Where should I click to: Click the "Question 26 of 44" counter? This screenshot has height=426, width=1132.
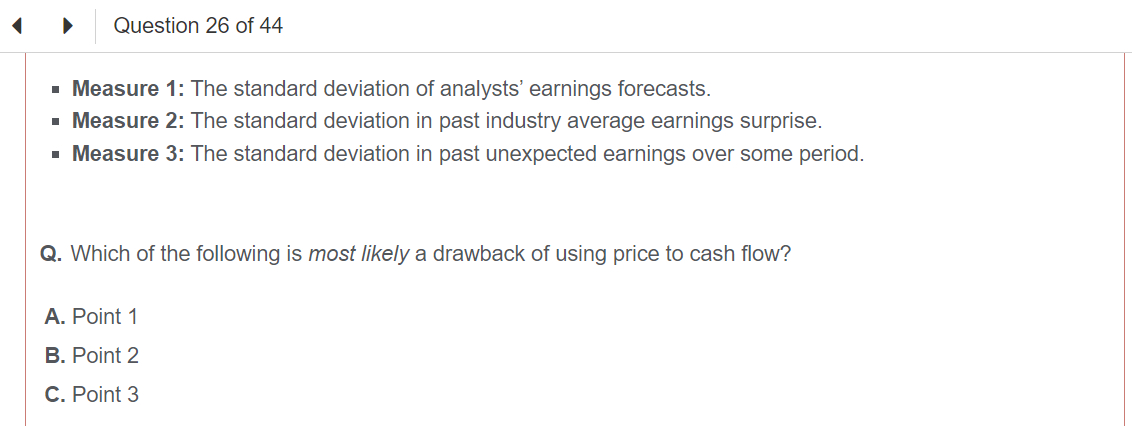pyautogui.click(x=198, y=26)
